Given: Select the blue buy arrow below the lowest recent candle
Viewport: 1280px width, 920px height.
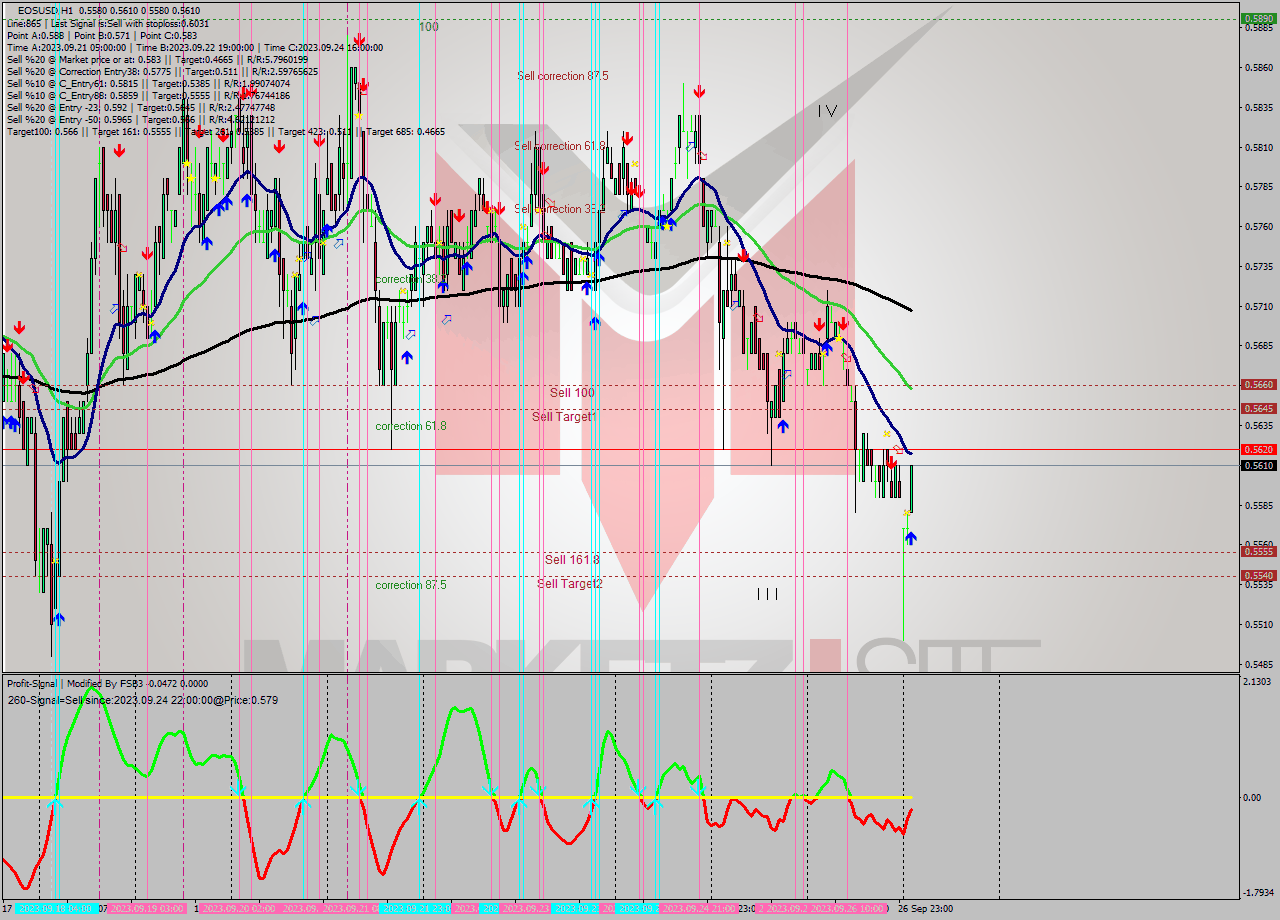Looking at the screenshot, I should (x=911, y=537).
